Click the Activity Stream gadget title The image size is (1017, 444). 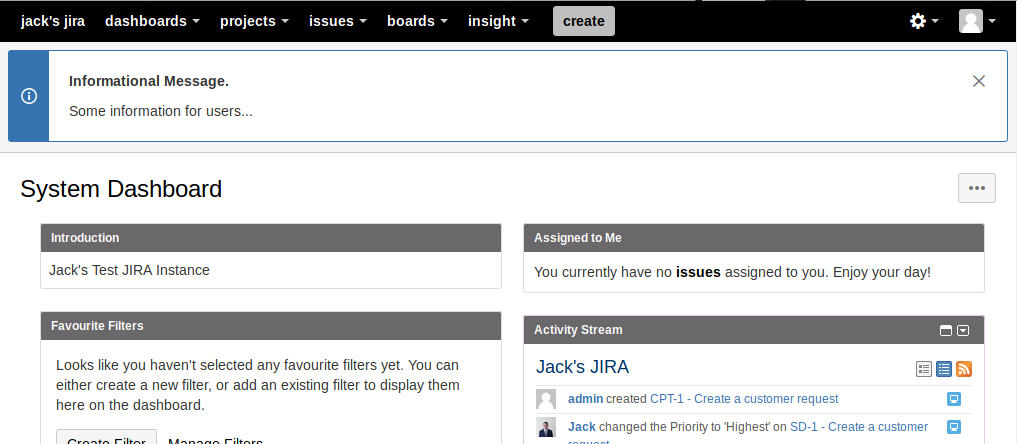click(578, 330)
